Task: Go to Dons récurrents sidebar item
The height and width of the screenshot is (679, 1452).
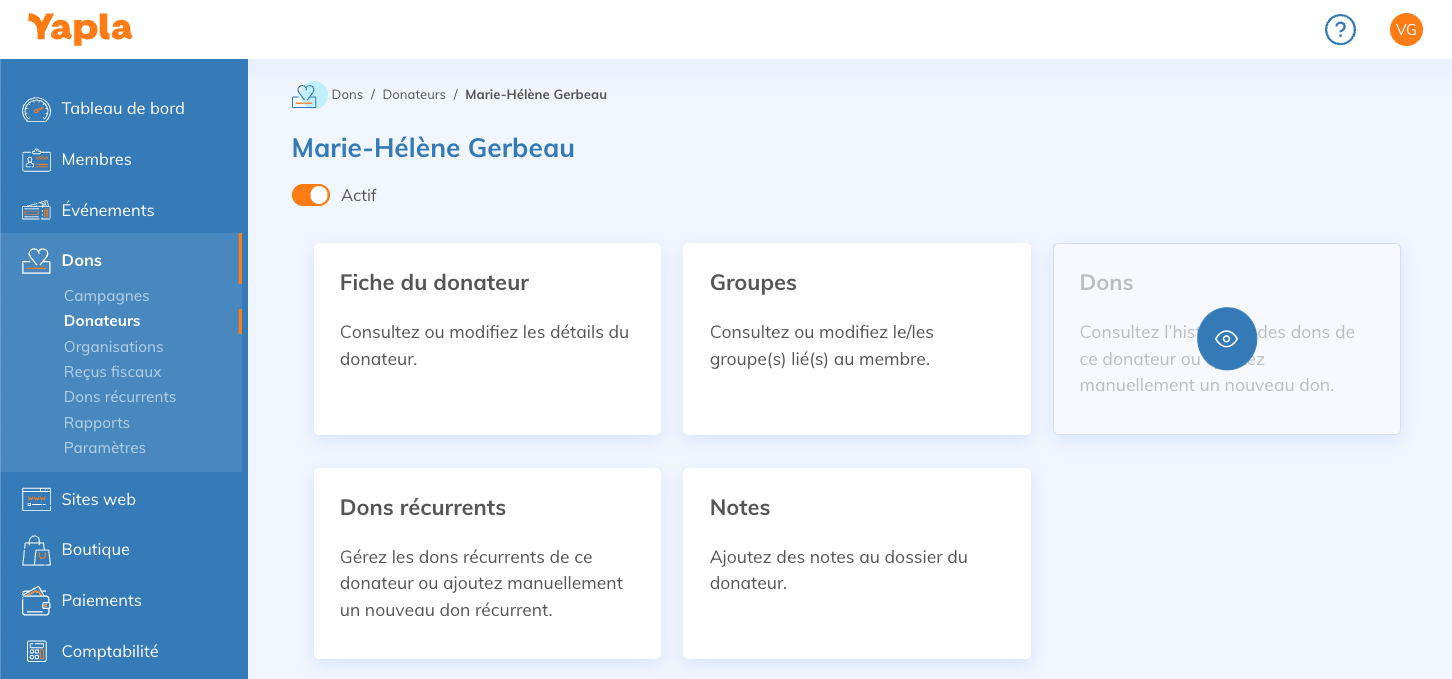Action: [120, 397]
